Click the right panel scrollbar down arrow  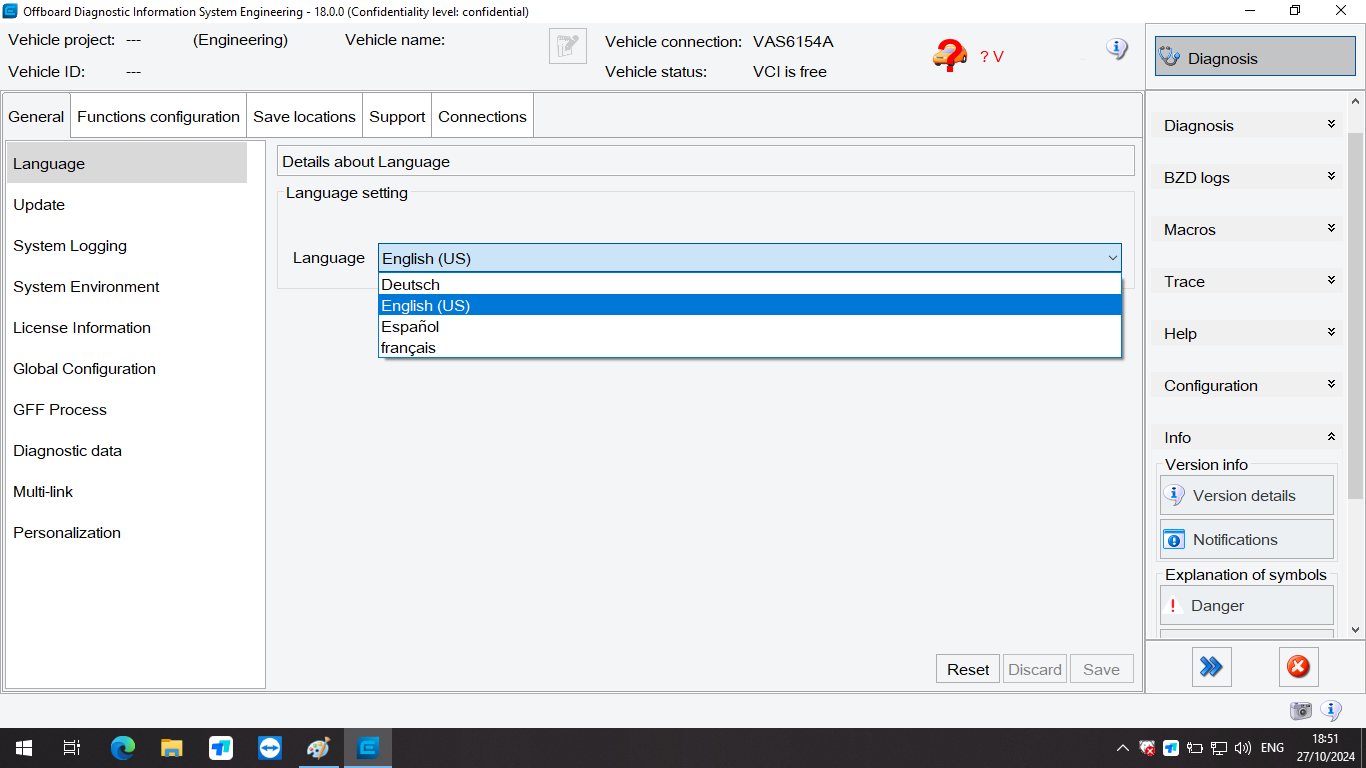click(1355, 630)
